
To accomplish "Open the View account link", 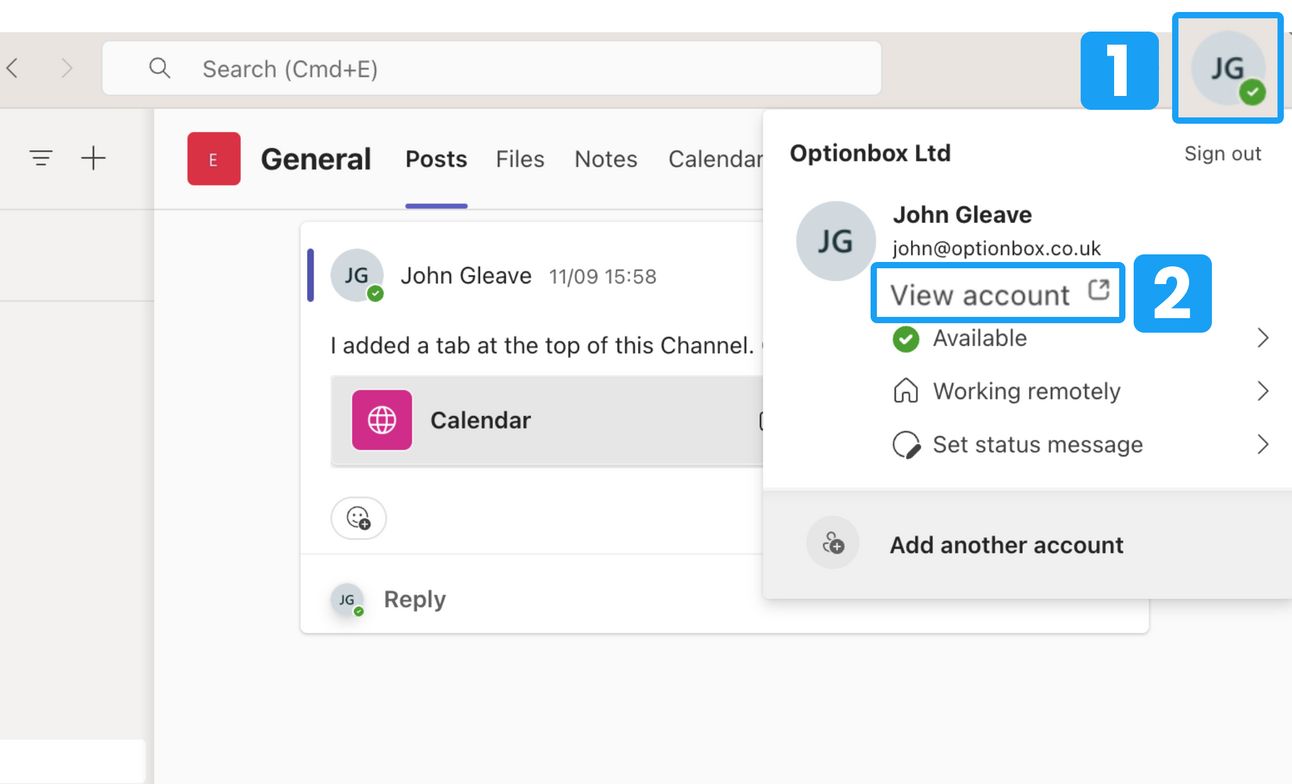I will (x=998, y=293).
